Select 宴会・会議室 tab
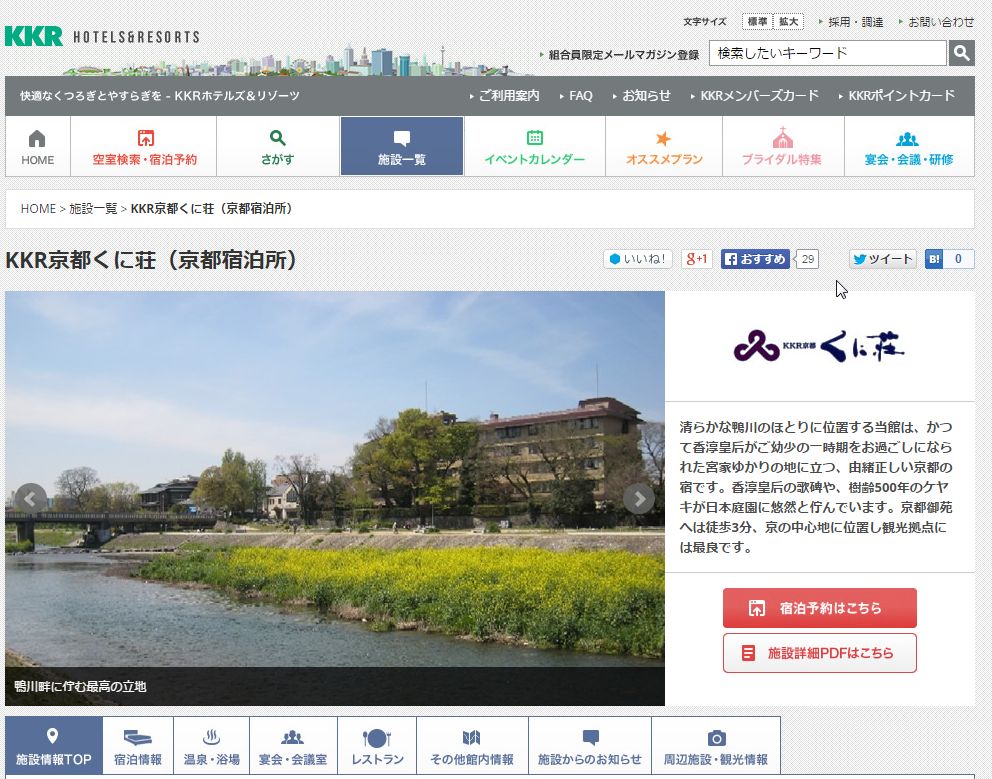The height and width of the screenshot is (779, 992). (294, 746)
